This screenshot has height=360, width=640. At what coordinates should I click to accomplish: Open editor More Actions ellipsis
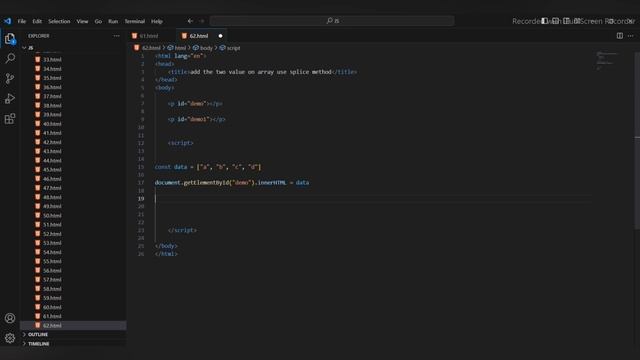pyautogui.click(x=631, y=36)
